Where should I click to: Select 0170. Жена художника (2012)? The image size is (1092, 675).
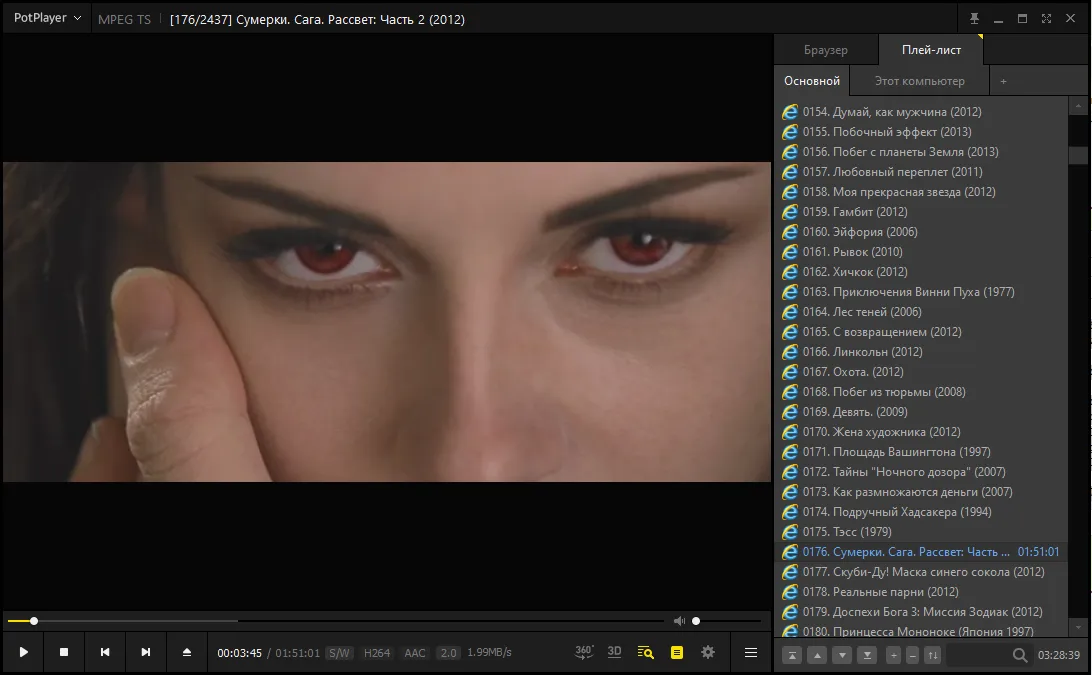[920, 432]
